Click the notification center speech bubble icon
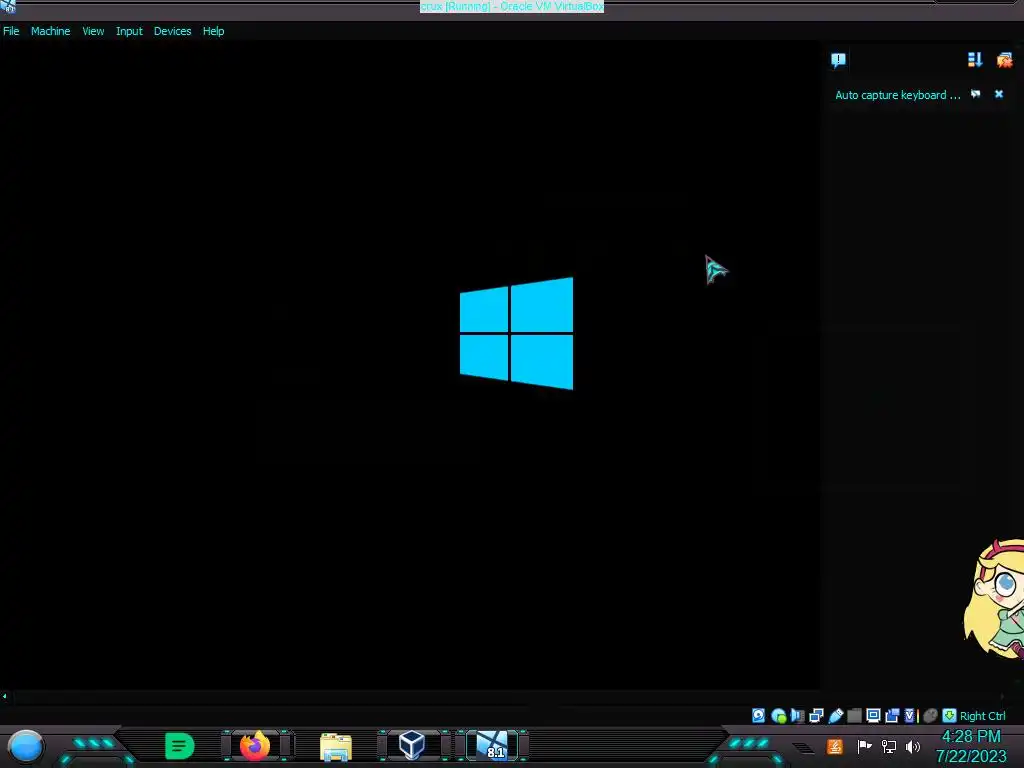 pos(839,60)
